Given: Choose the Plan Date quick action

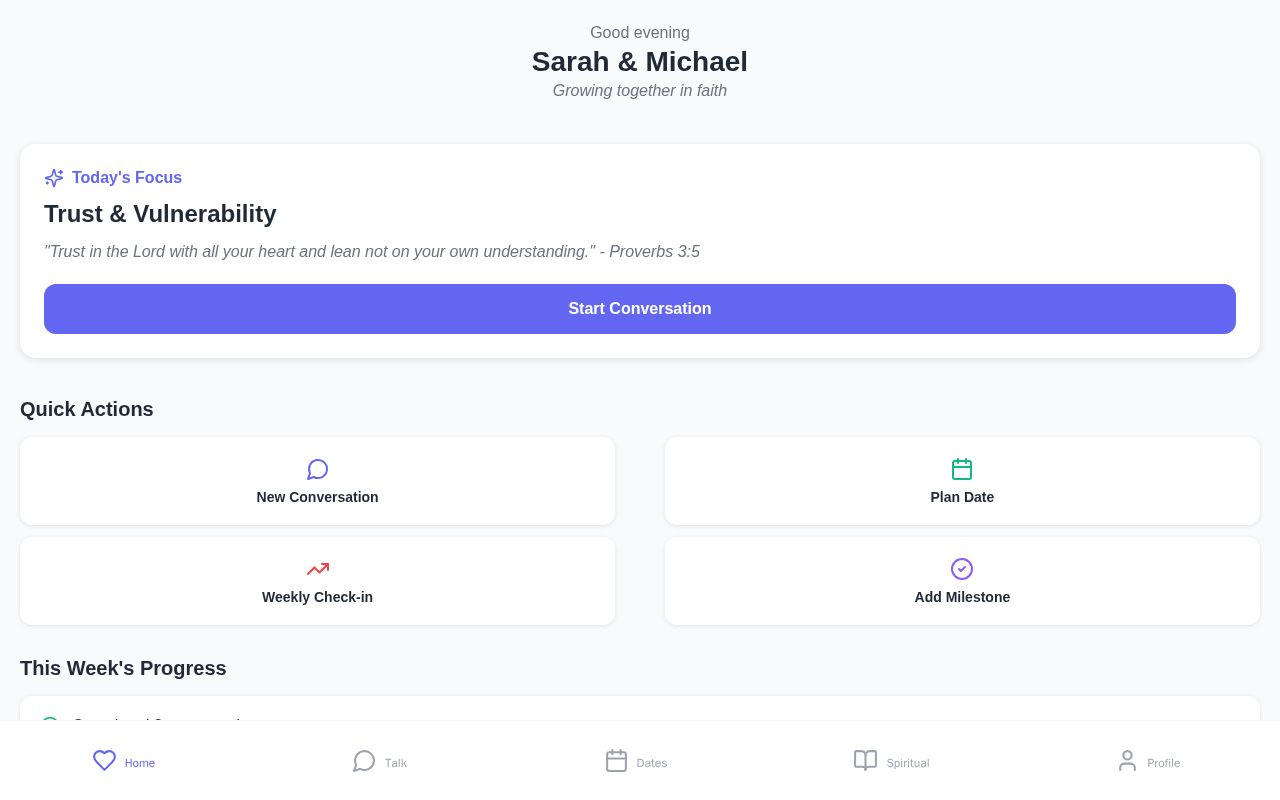Looking at the screenshot, I should click(962, 481).
